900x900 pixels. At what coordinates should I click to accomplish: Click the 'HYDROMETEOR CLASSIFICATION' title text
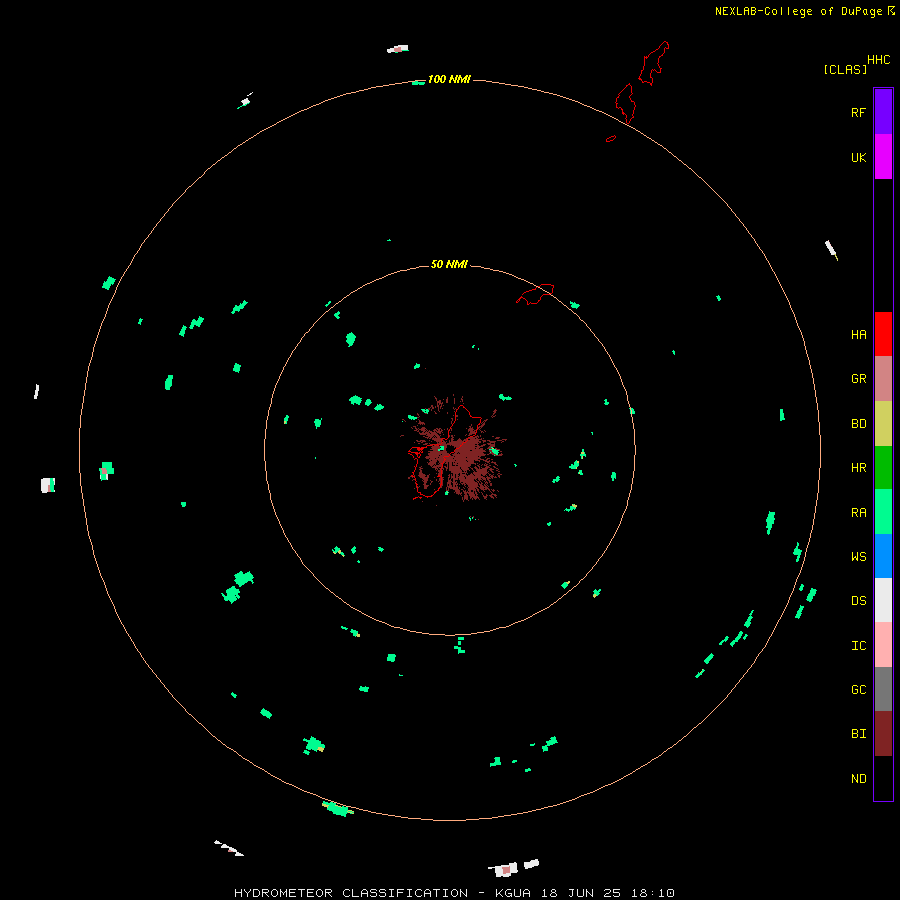point(351,893)
